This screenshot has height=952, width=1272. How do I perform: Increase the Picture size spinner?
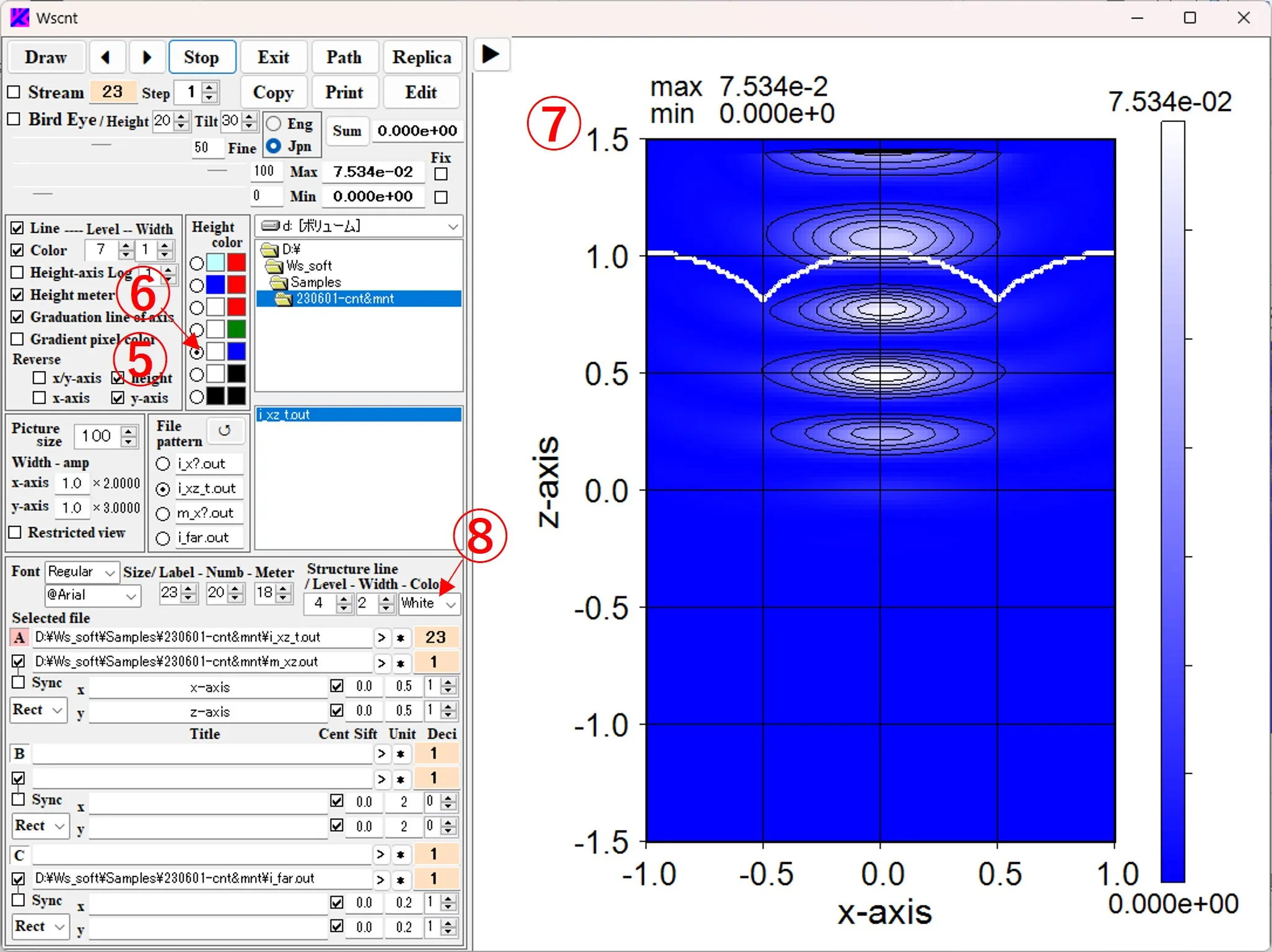[129, 431]
